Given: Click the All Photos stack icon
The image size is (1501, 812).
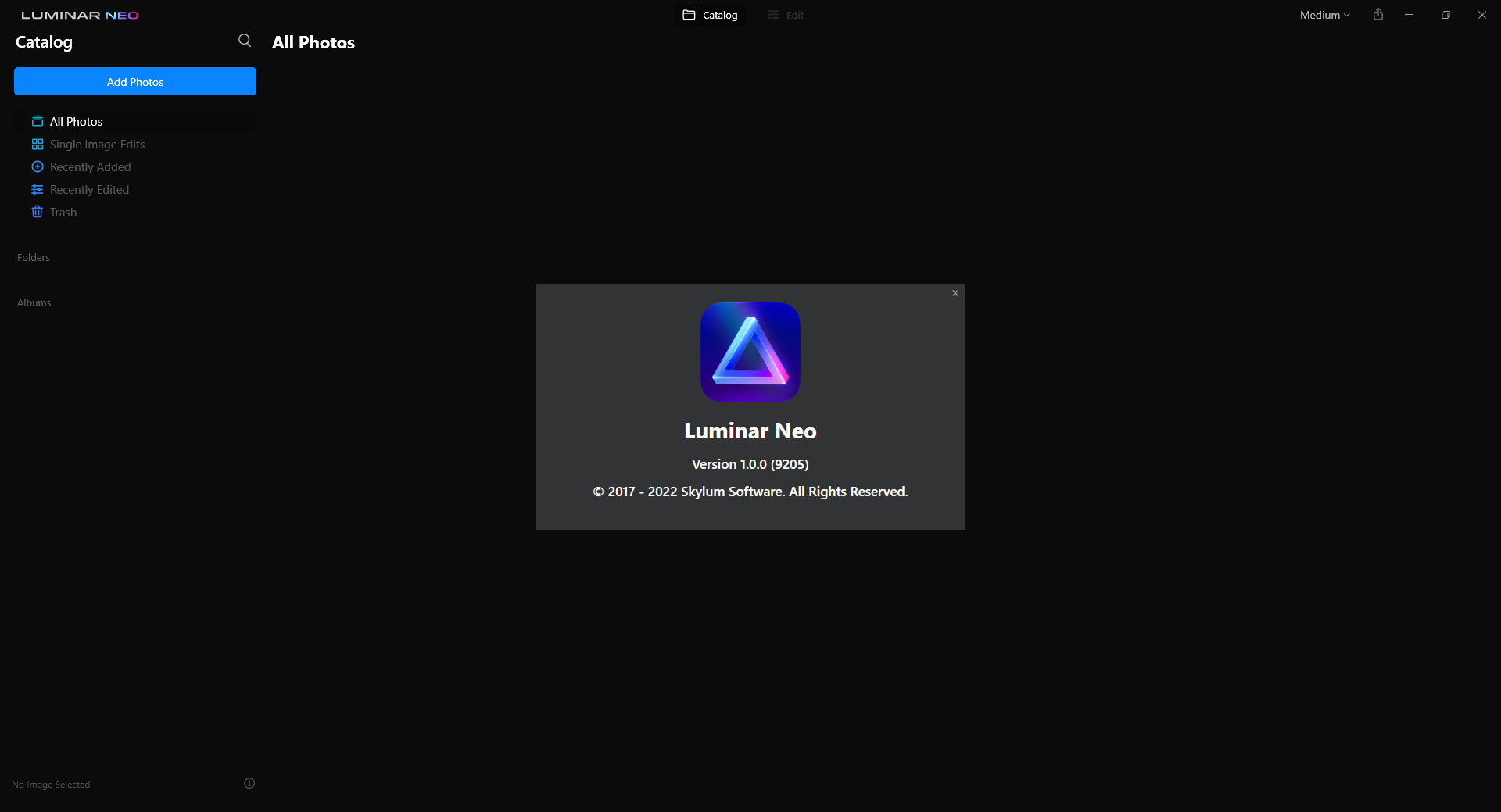Looking at the screenshot, I should 37,121.
